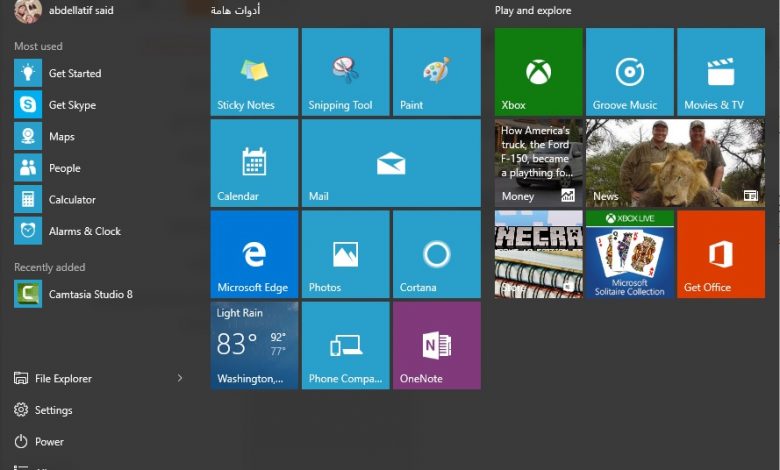Open the Xbox tile
Screen dimensions: 780x470
(x=538, y=72)
